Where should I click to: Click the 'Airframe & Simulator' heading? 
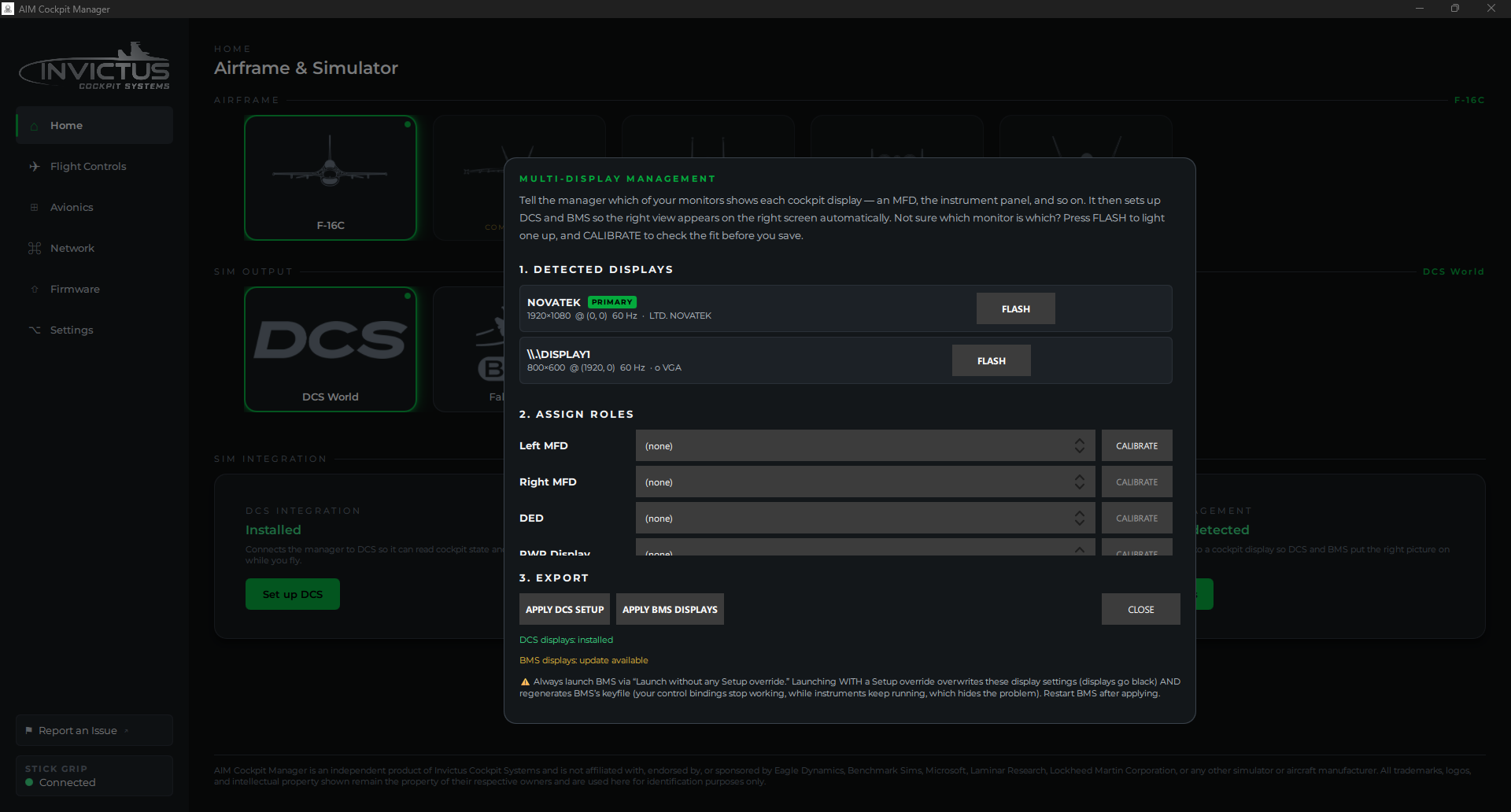tap(306, 68)
